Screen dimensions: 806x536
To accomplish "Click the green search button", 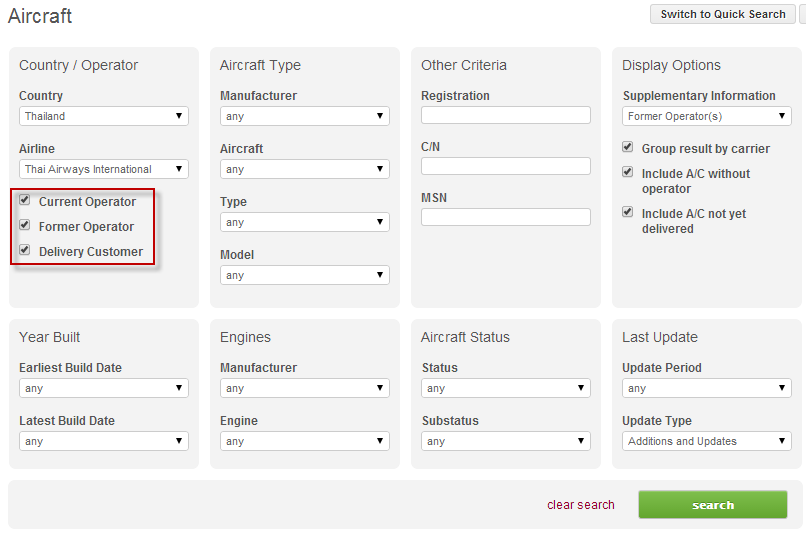I will [712, 505].
